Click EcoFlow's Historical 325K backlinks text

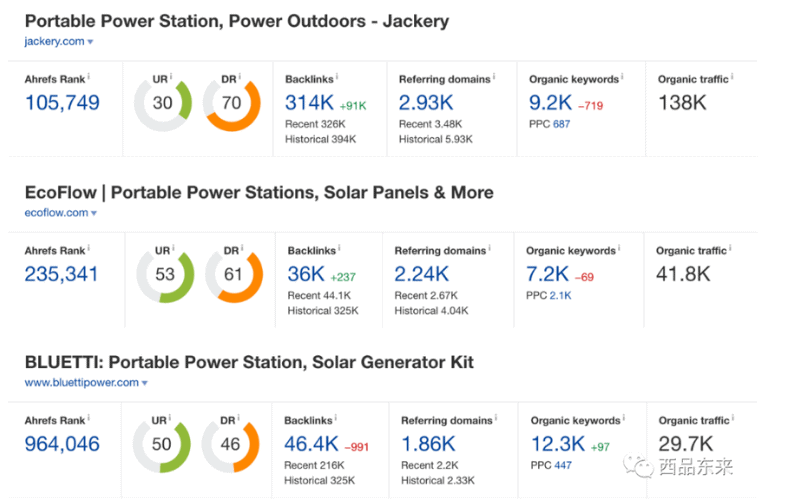(x=323, y=311)
